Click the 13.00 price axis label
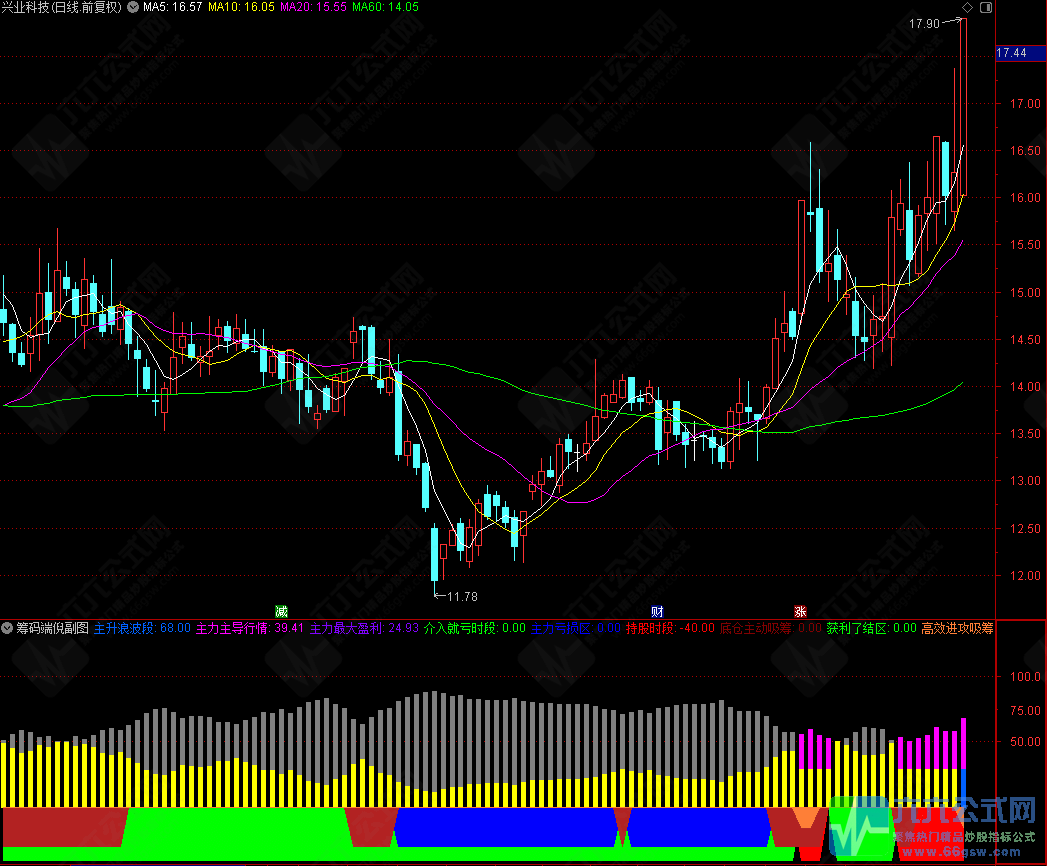The width and height of the screenshot is (1047, 866). coord(1025,481)
